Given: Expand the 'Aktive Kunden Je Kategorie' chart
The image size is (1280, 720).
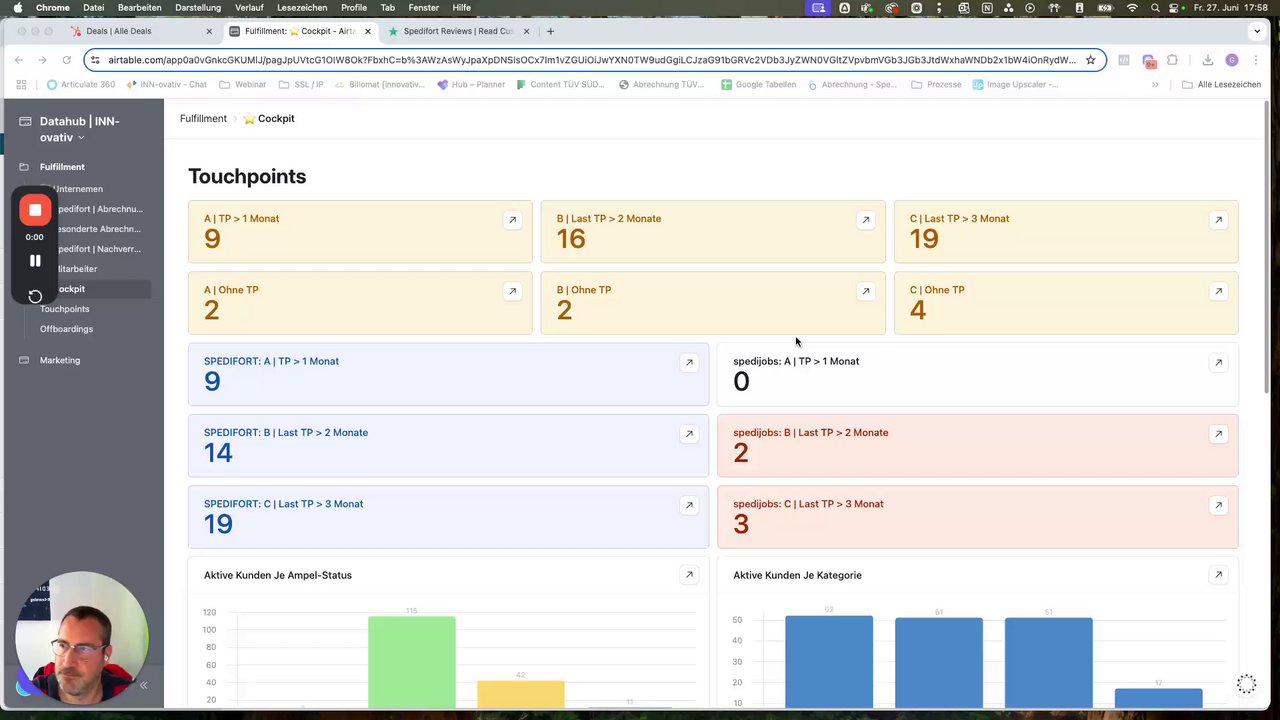Looking at the screenshot, I should (1218, 575).
